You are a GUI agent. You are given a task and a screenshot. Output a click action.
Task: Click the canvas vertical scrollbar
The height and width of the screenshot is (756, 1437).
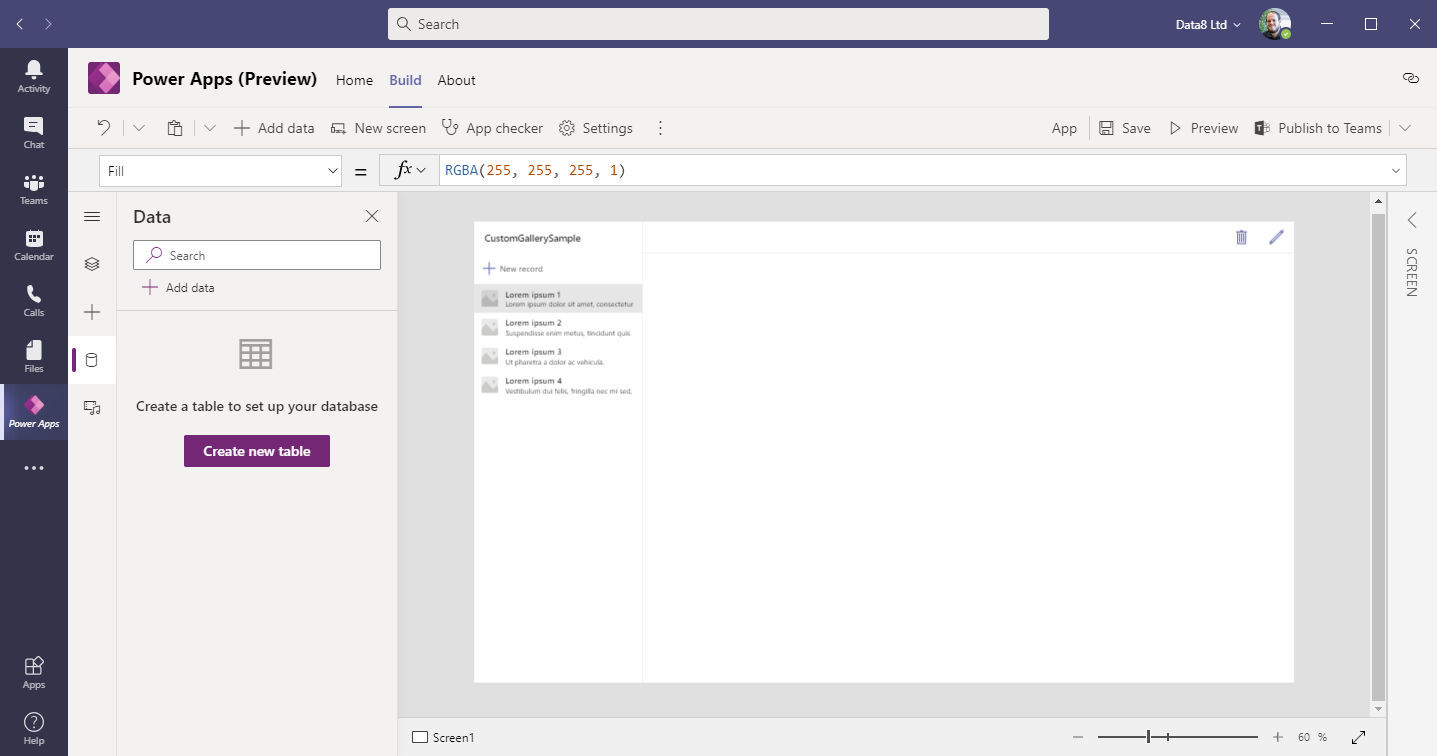pyautogui.click(x=1378, y=455)
